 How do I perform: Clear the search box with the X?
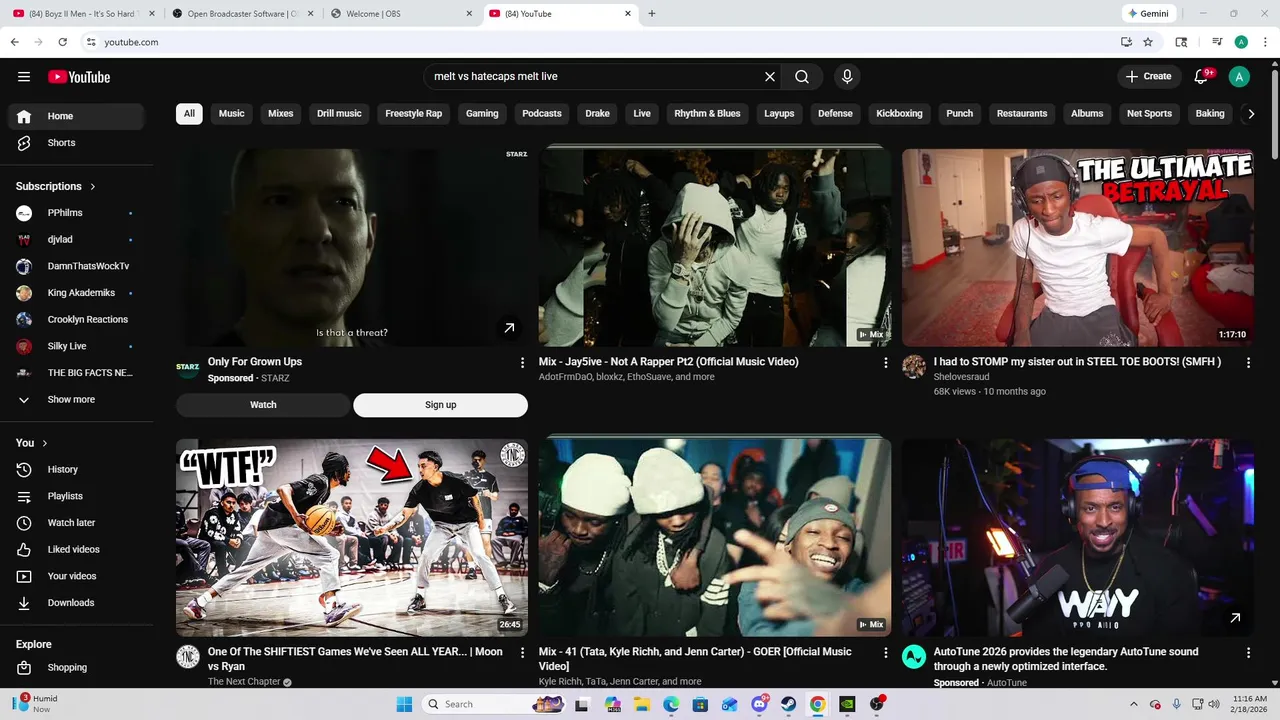[x=770, y=77]
